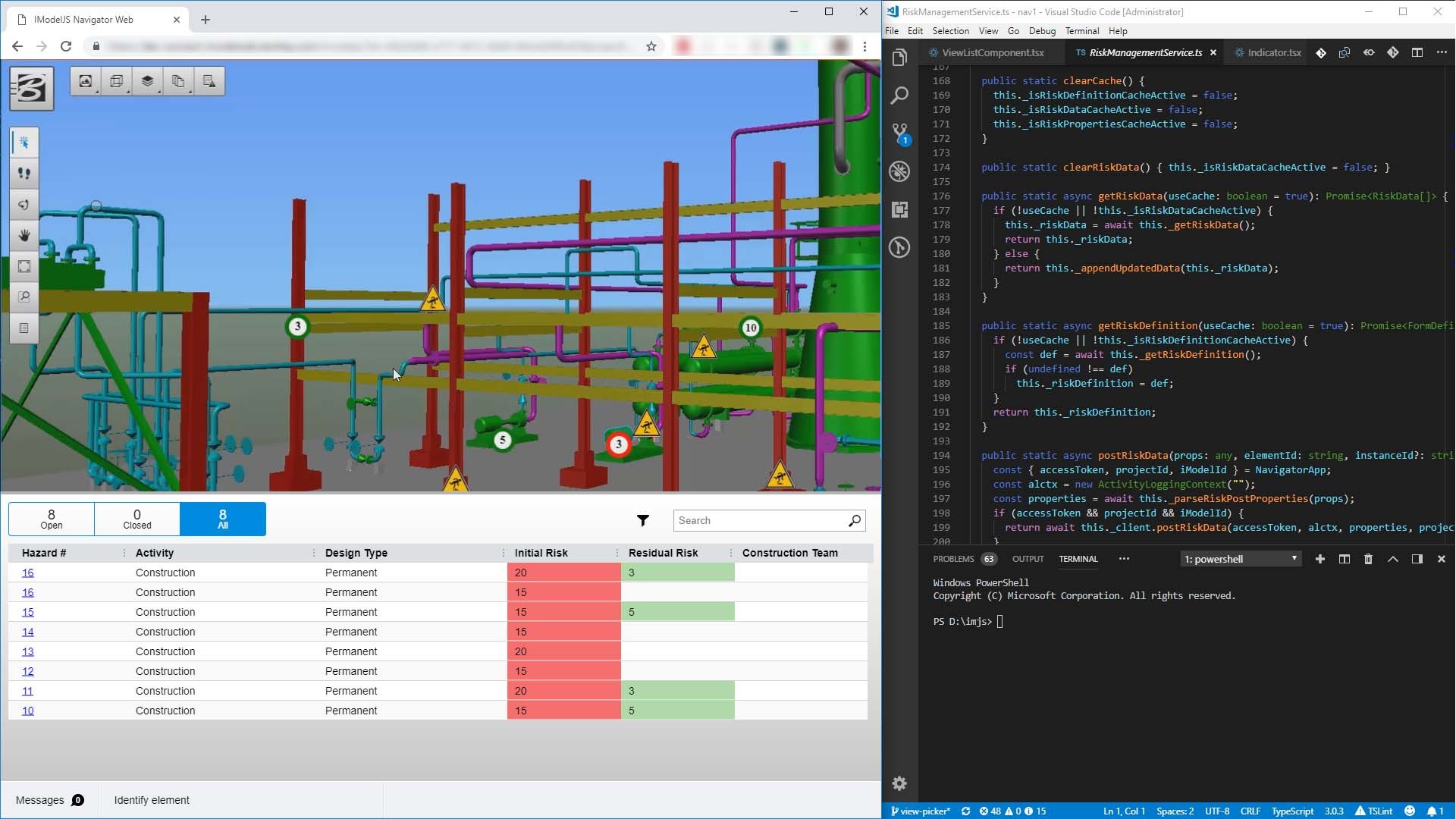Viewport: 1456px width, 819px height.
Task: Show only Open hazards
Action: coord(52,519)
